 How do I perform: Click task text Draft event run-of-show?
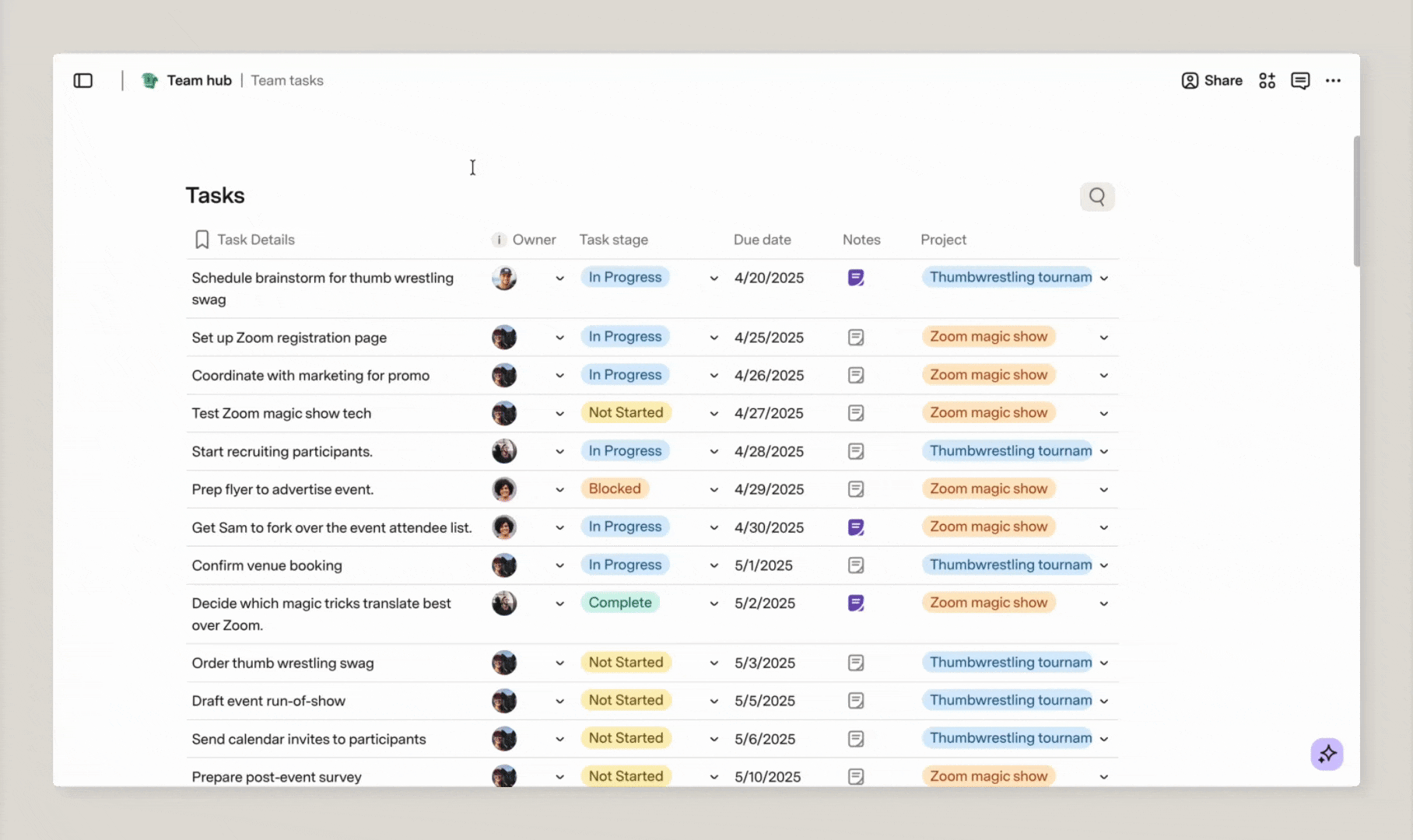click(268, 701)
